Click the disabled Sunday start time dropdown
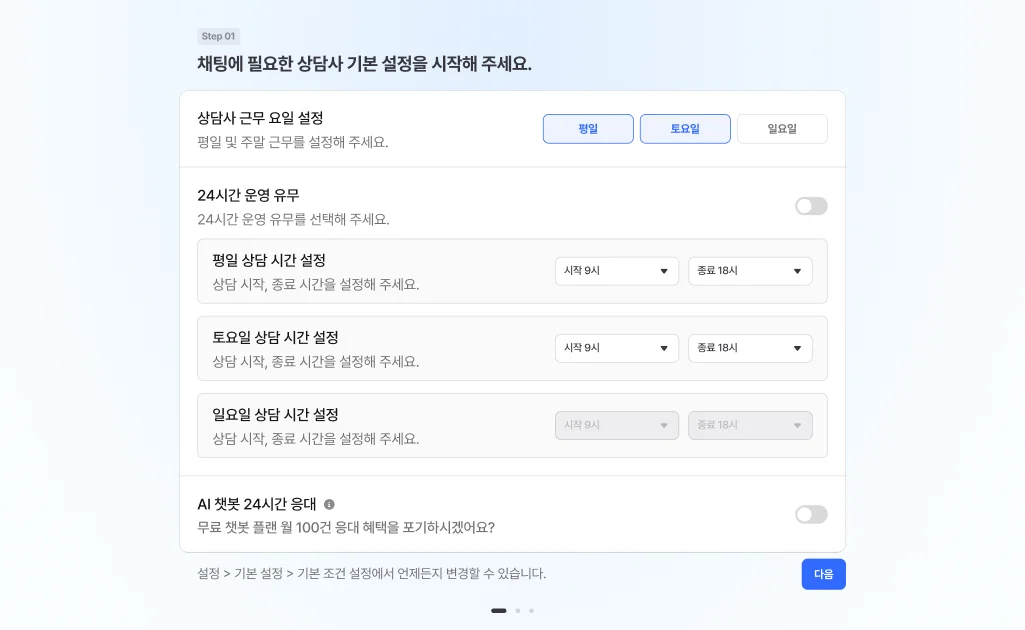This screenshot has width=1025, height=630. (616, 425)
